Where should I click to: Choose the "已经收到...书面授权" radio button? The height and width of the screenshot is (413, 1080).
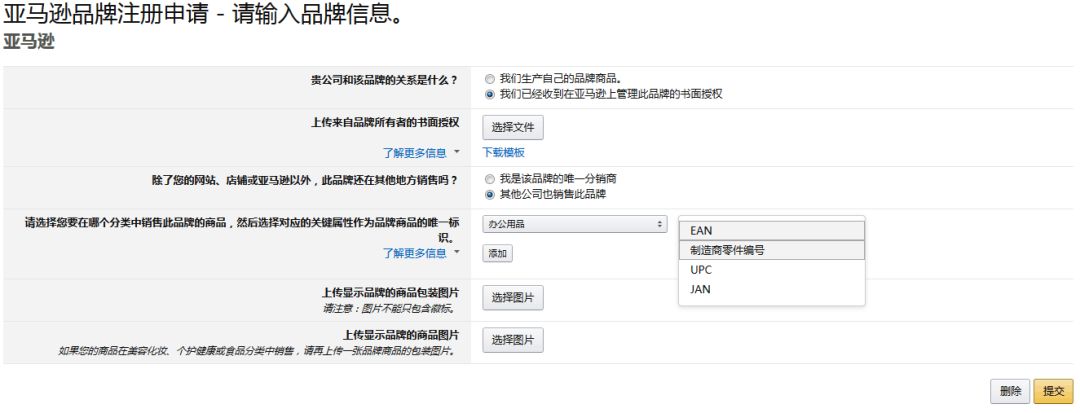[x=489, y=94]
